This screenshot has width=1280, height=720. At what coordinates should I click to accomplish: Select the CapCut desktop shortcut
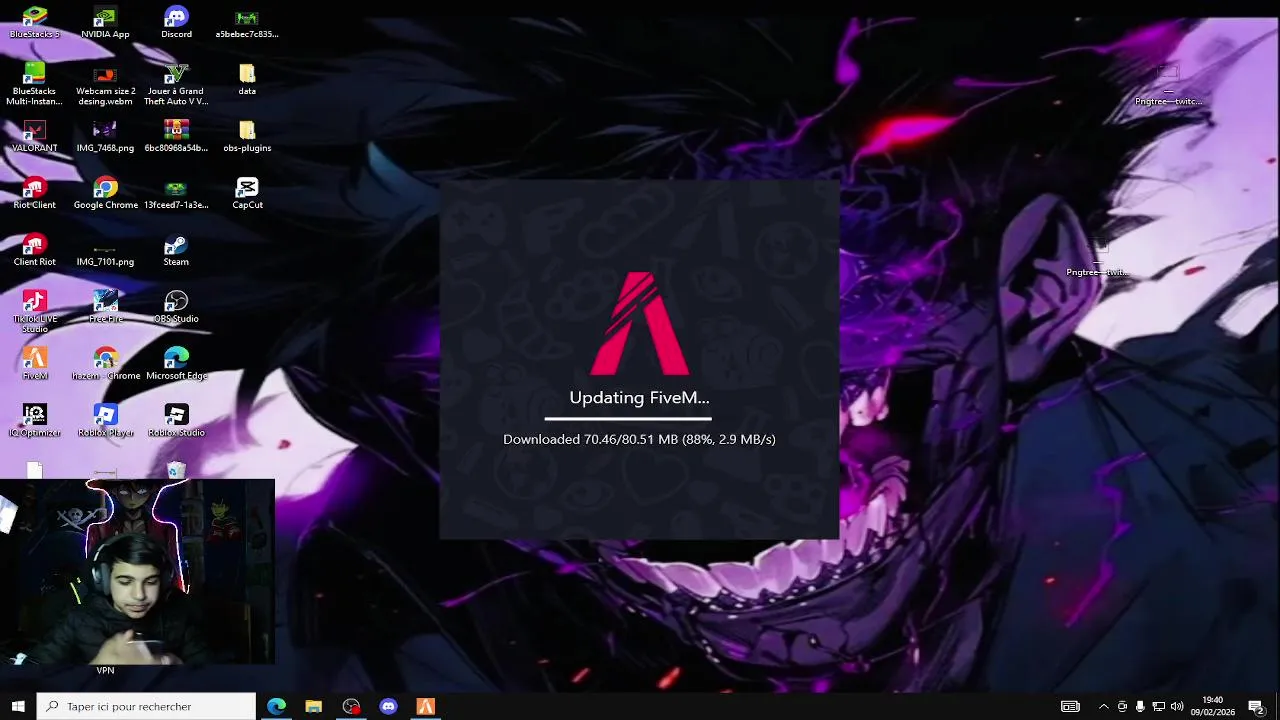coord(247,194)
